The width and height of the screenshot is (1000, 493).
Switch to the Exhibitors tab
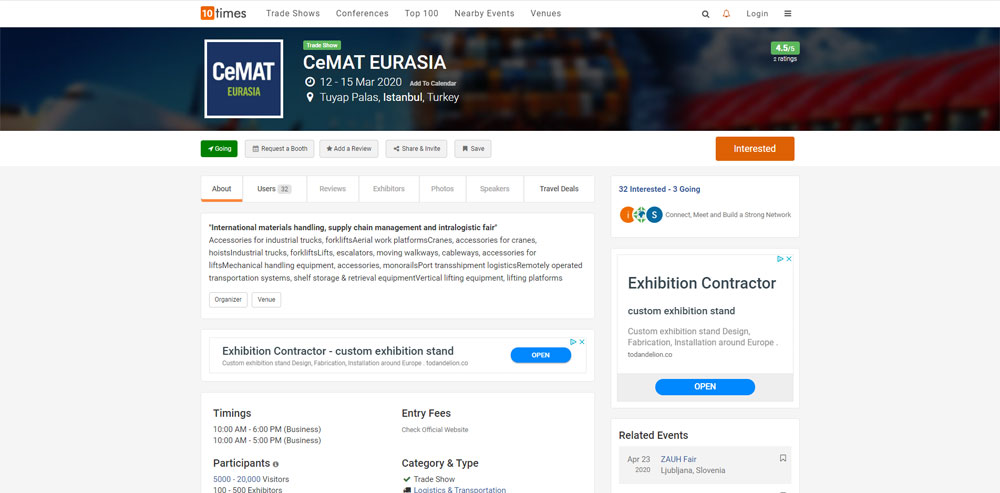click(x=389, y=189)
